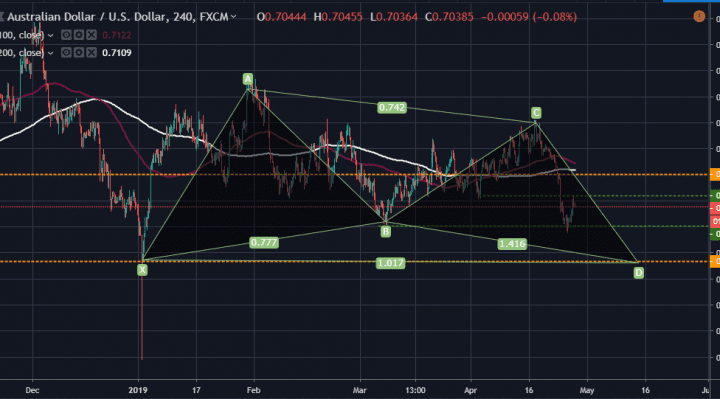The image size is (720, 399).
Task: Click the 1.416 ratio label
Action: point(512,244)
